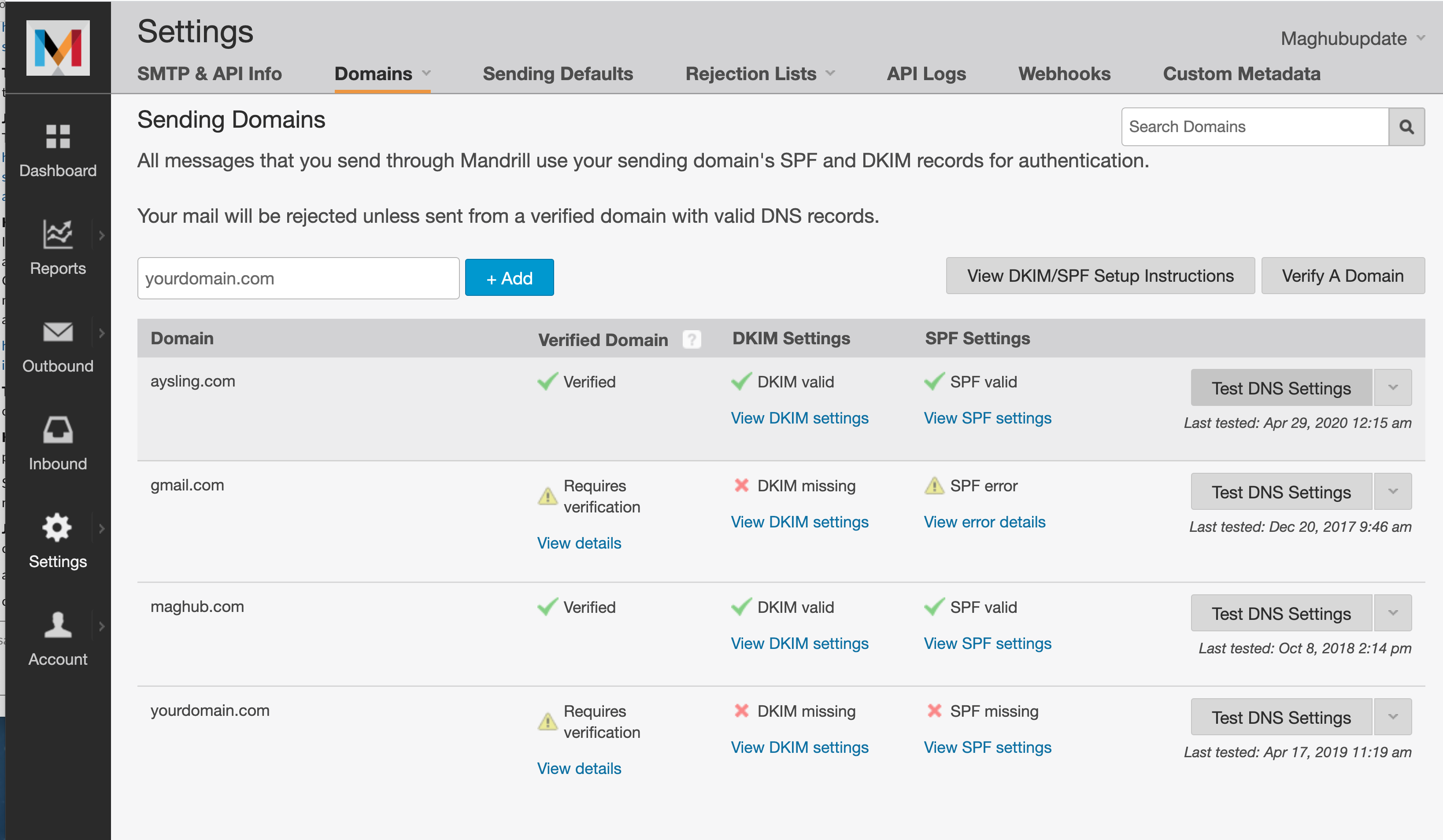Screen dimensions: 1443x840
Task: Click yourdomain.com SPF missing red X icon
Action: tap(935, 711)
